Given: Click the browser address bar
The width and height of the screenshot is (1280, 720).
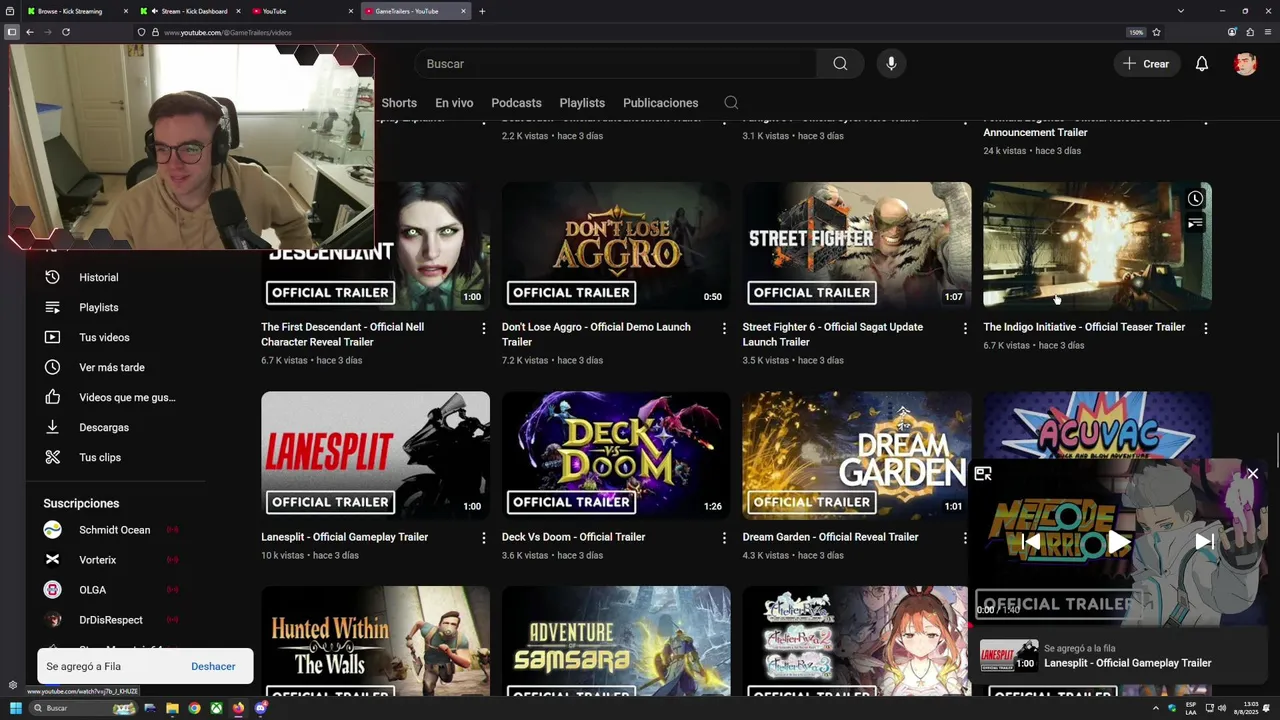Looking at the screenshot, I should pos(640,32).
